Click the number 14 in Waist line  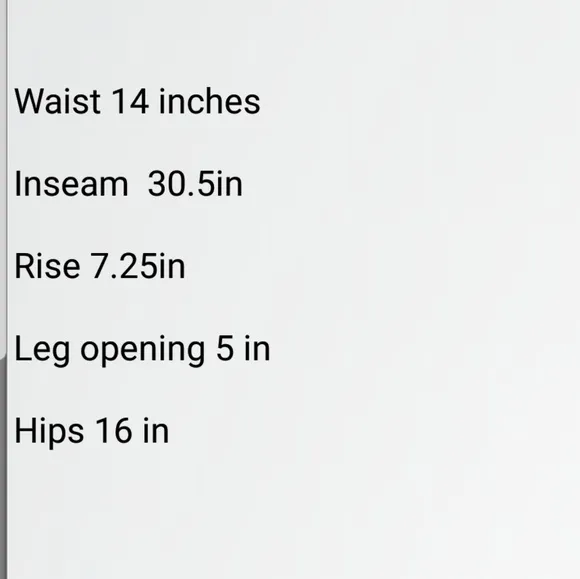[x=130, y=101]
